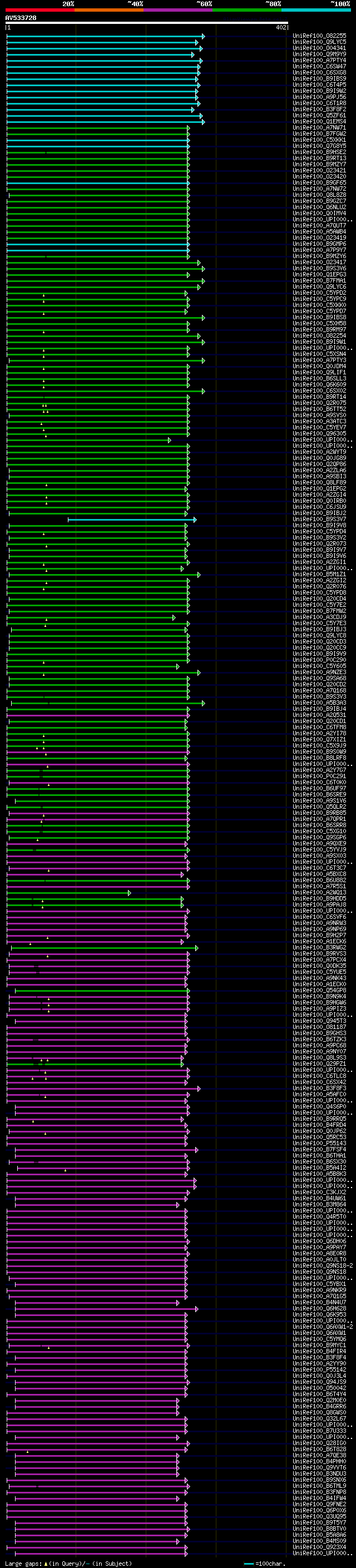Select label UniRef100_B9HDD5

319,898
